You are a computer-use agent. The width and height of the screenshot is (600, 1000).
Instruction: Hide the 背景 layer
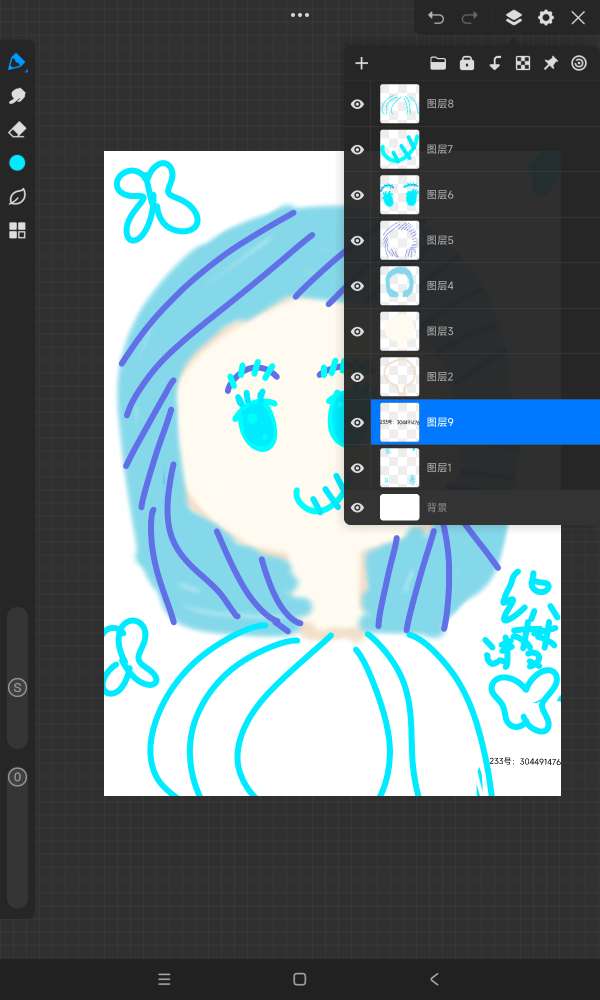[357, 507]
